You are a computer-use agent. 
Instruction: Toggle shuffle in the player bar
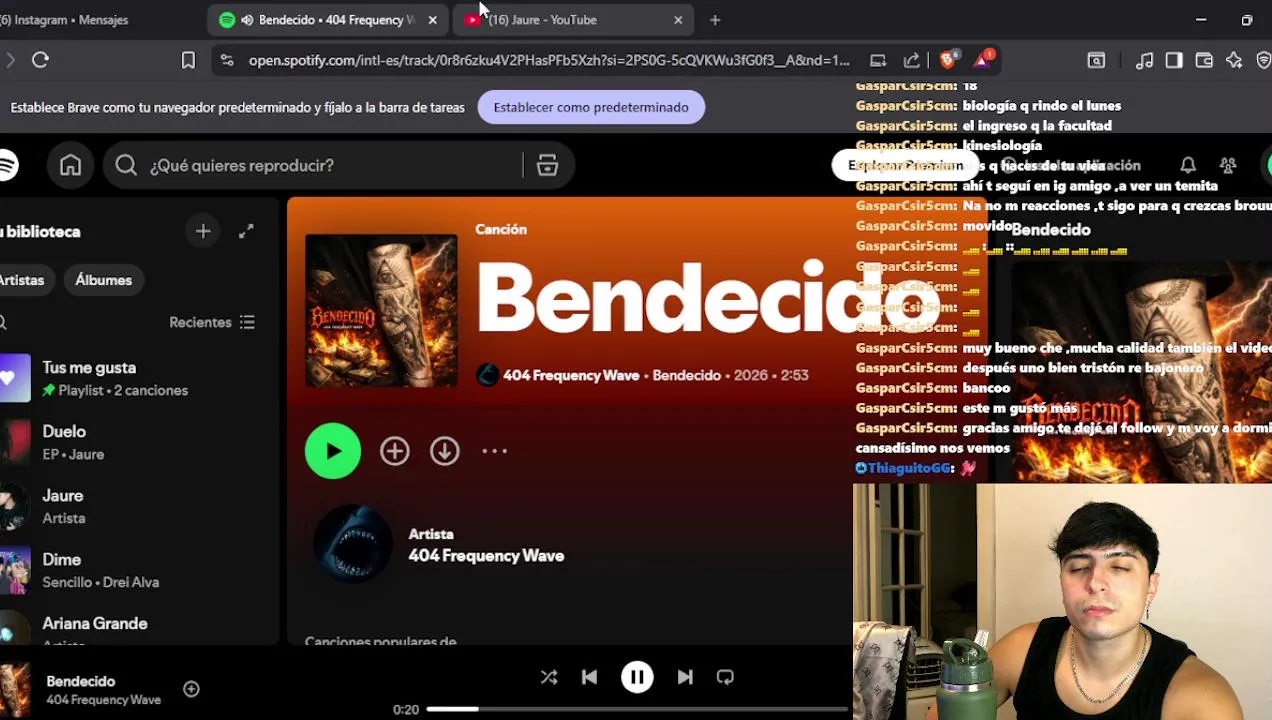point(549,677)
